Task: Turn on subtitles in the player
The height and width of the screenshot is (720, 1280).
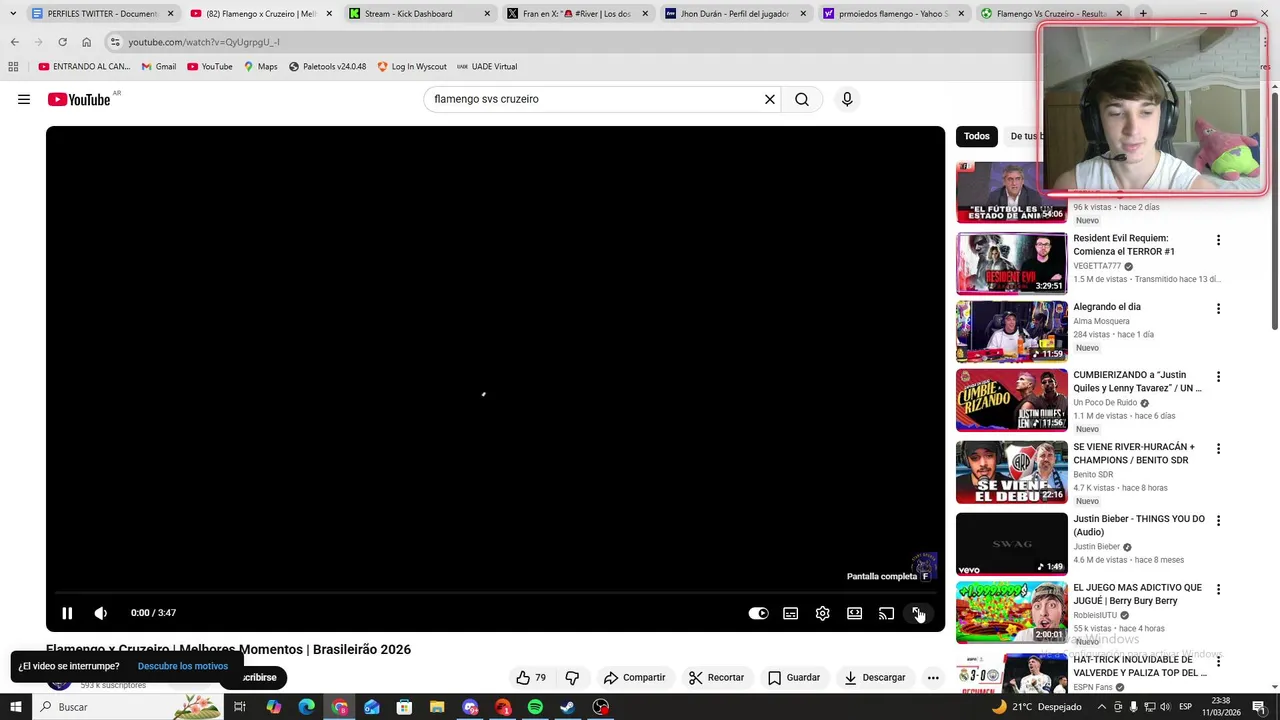Action: [790, 613]
